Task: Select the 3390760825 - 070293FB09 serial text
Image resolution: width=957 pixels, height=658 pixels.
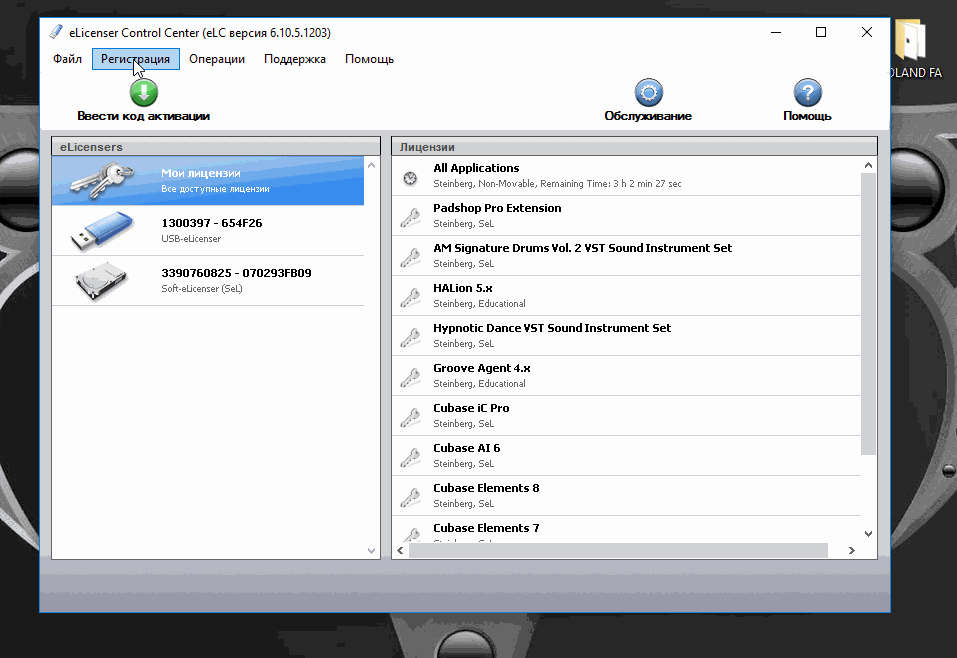Action: pyautogui.click(x=236, y=273)
